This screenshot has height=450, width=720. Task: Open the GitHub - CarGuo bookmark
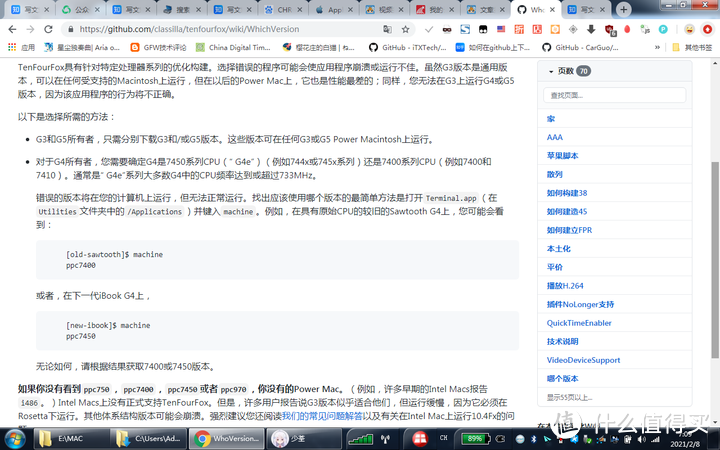[x=580, y=47]
